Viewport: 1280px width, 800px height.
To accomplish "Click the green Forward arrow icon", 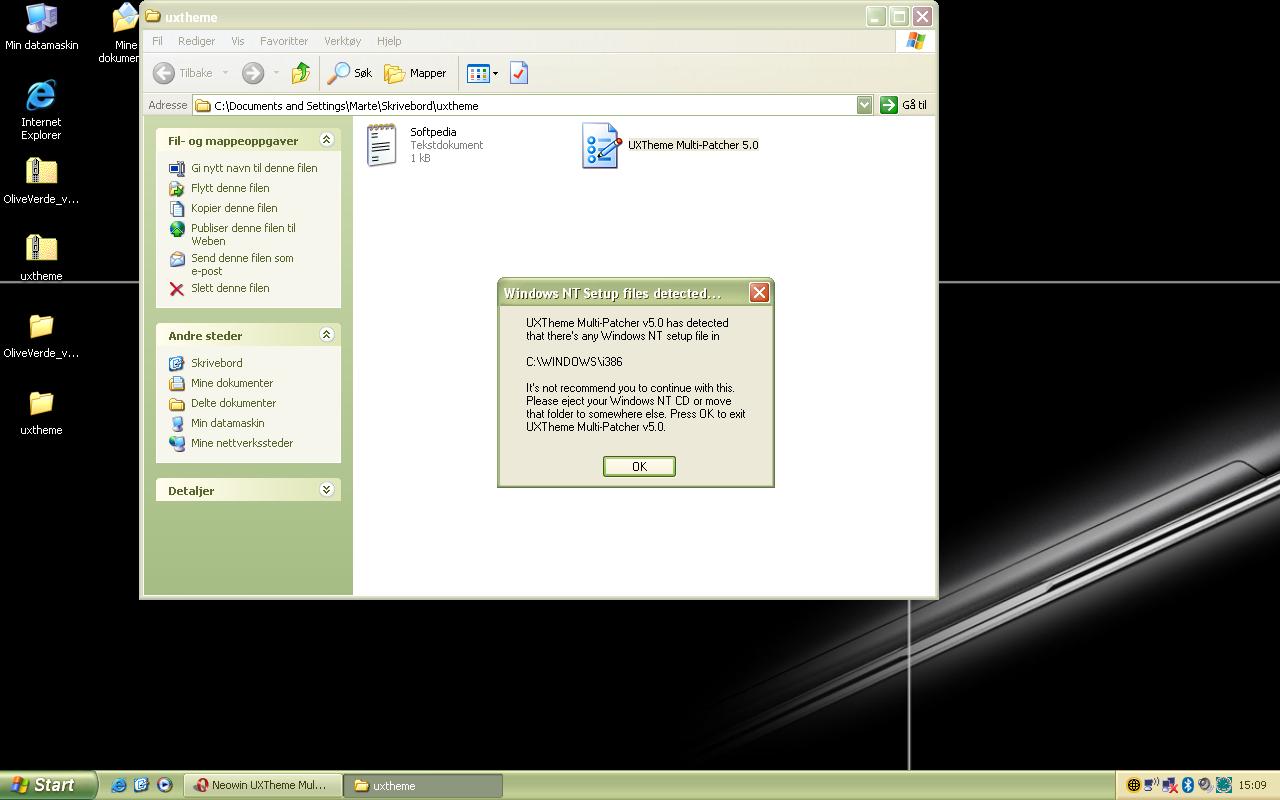I will 253,73.
